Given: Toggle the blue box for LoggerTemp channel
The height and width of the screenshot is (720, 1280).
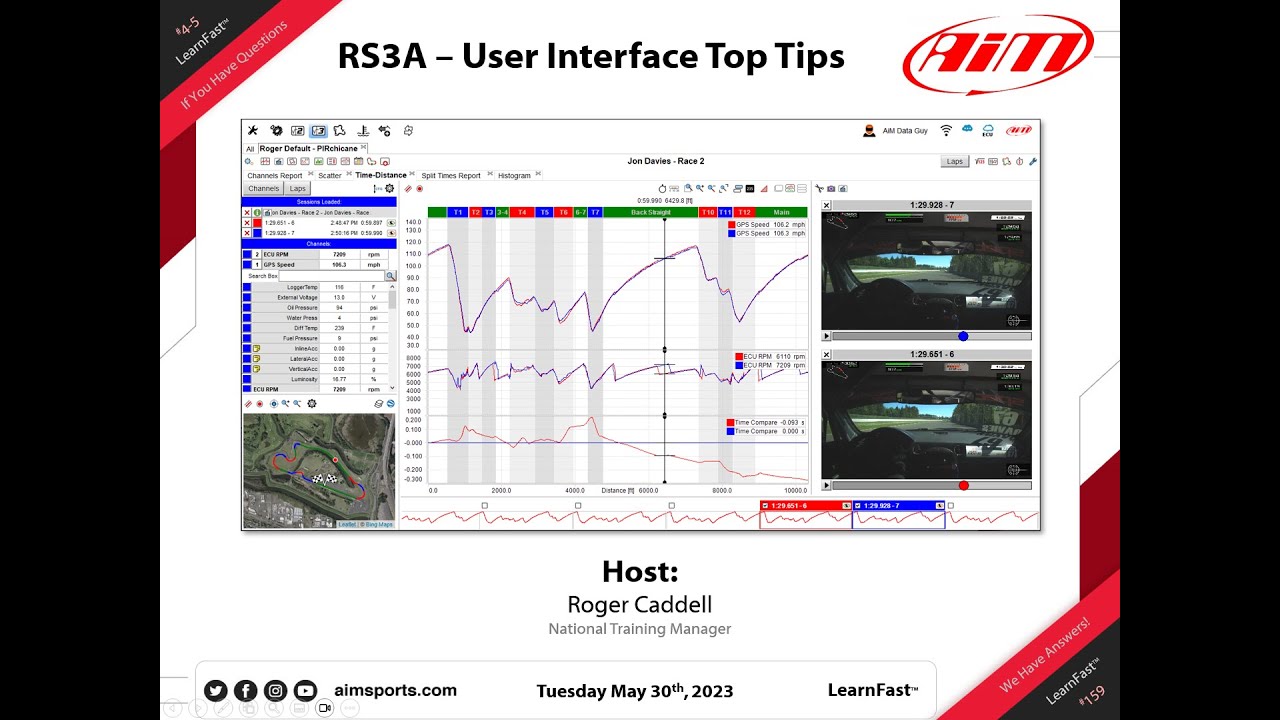Looking at the screenshot, I should 247,287.
